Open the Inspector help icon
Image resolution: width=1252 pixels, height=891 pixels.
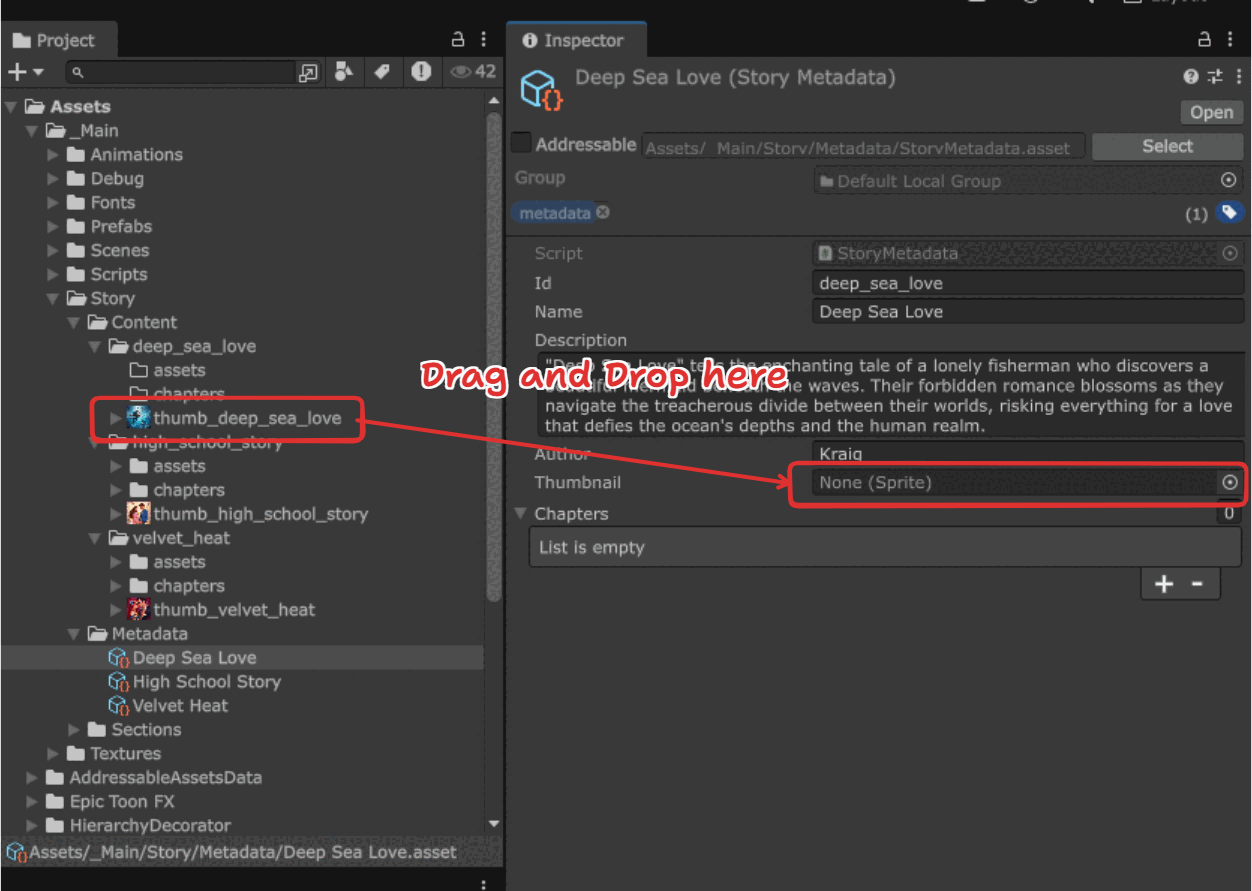coord(1189,76)
